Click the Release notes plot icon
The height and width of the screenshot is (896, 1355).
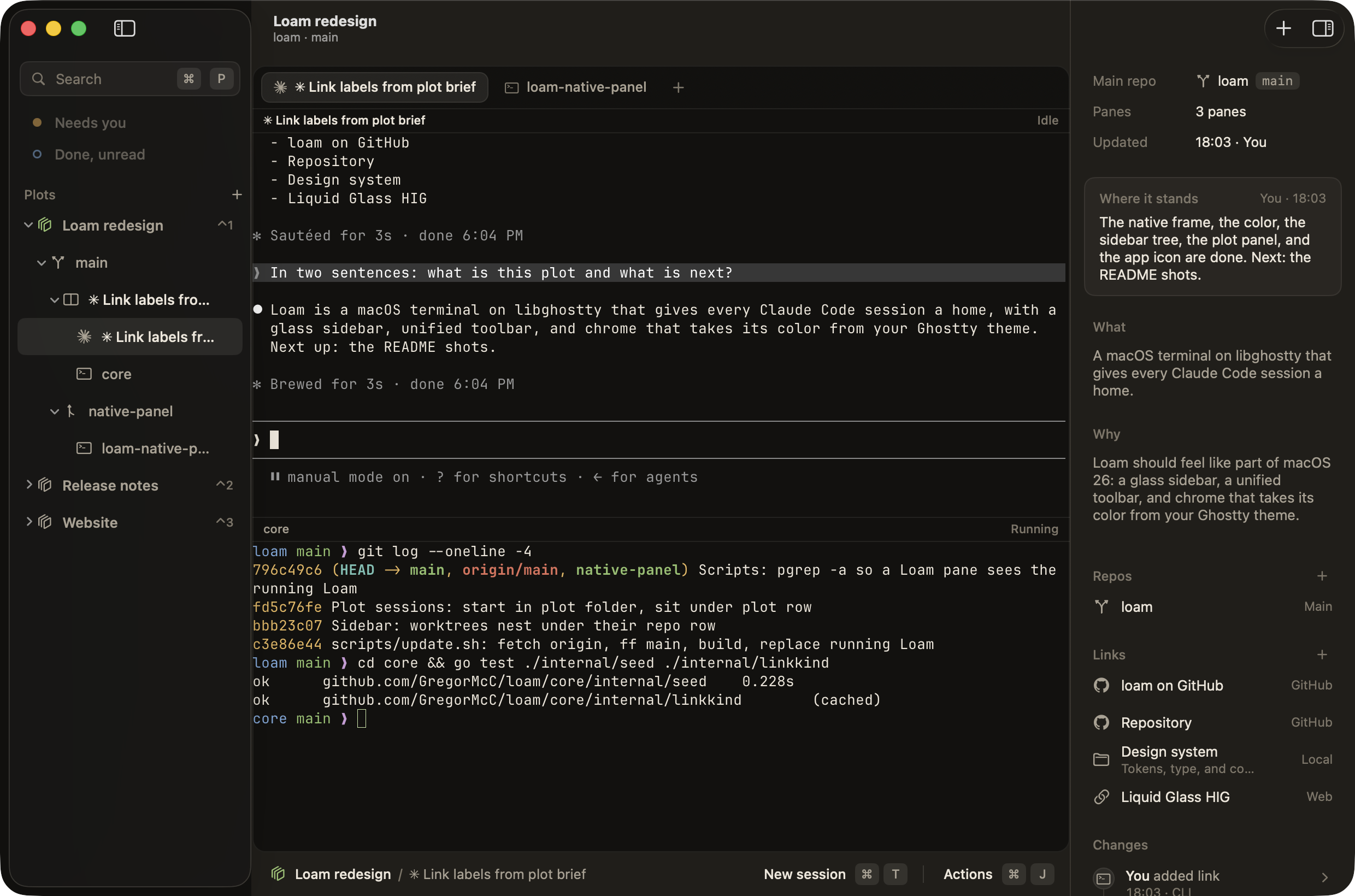coord(46,485)
